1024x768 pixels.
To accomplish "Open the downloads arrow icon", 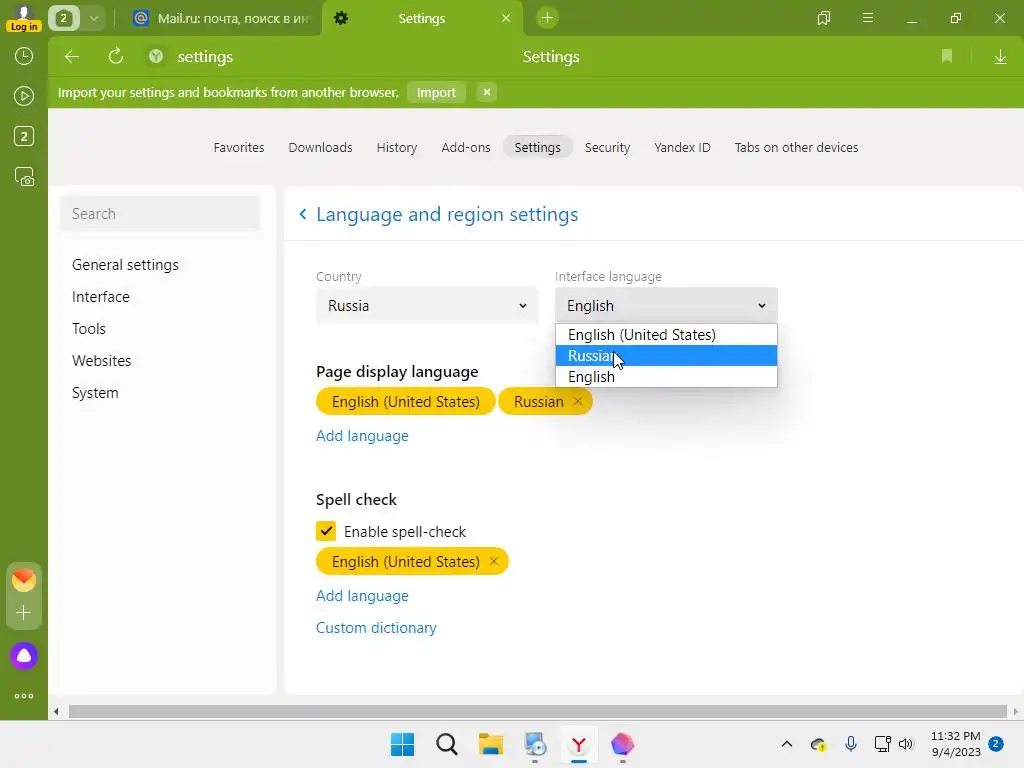I will 1000,57.
